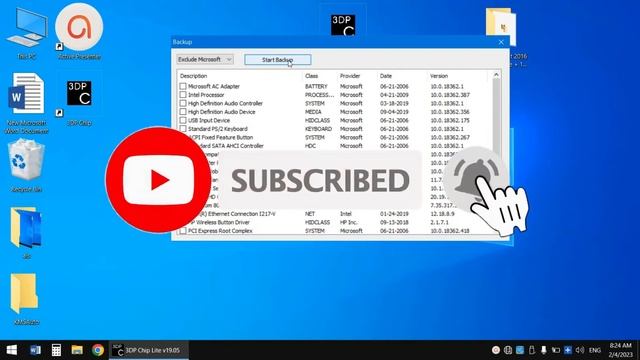Click the globe network tray icon

pyautogui.click(x=508, y=350)
